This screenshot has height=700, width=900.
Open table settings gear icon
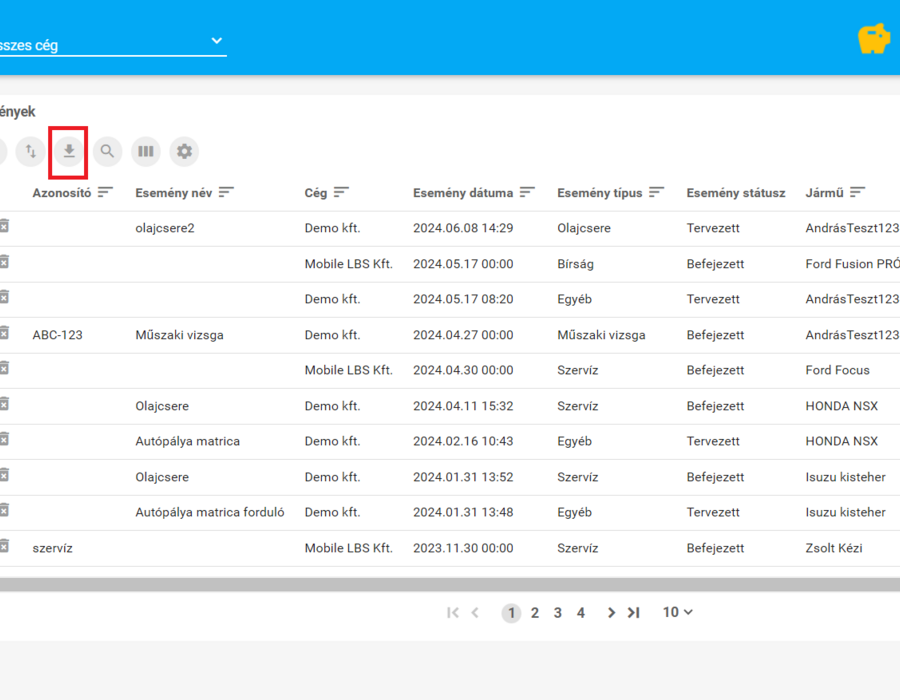(184, 151)
